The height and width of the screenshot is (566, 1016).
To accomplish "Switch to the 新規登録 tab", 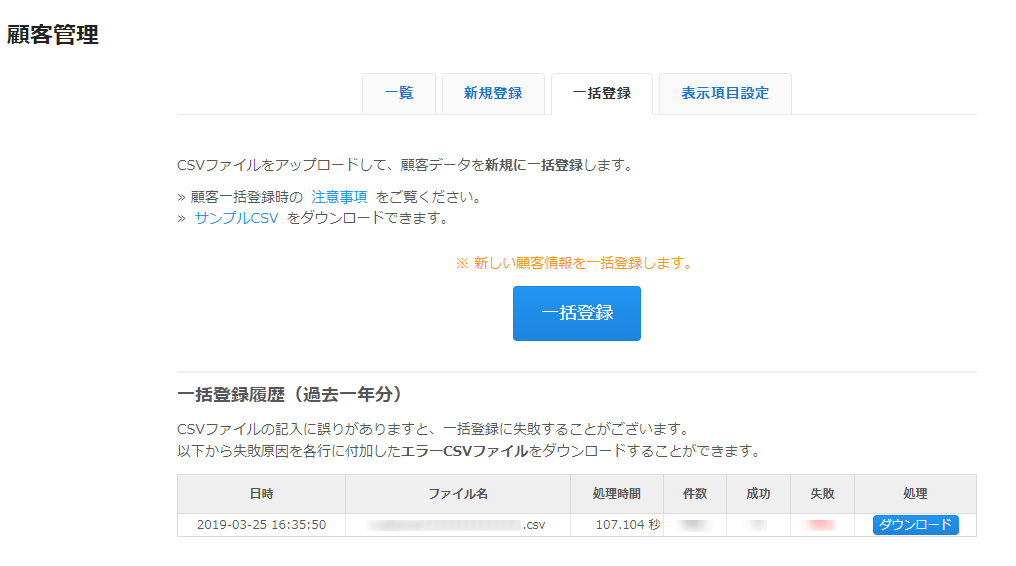I will (x=493, y=94).
